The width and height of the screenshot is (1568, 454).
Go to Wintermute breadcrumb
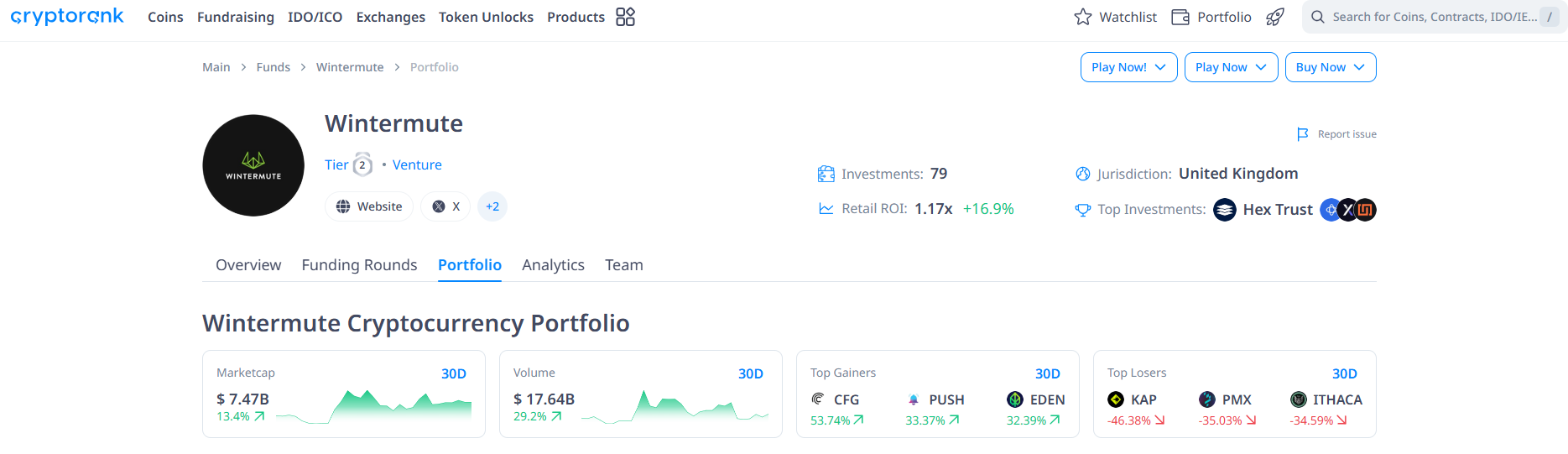(x=350, y=67)
